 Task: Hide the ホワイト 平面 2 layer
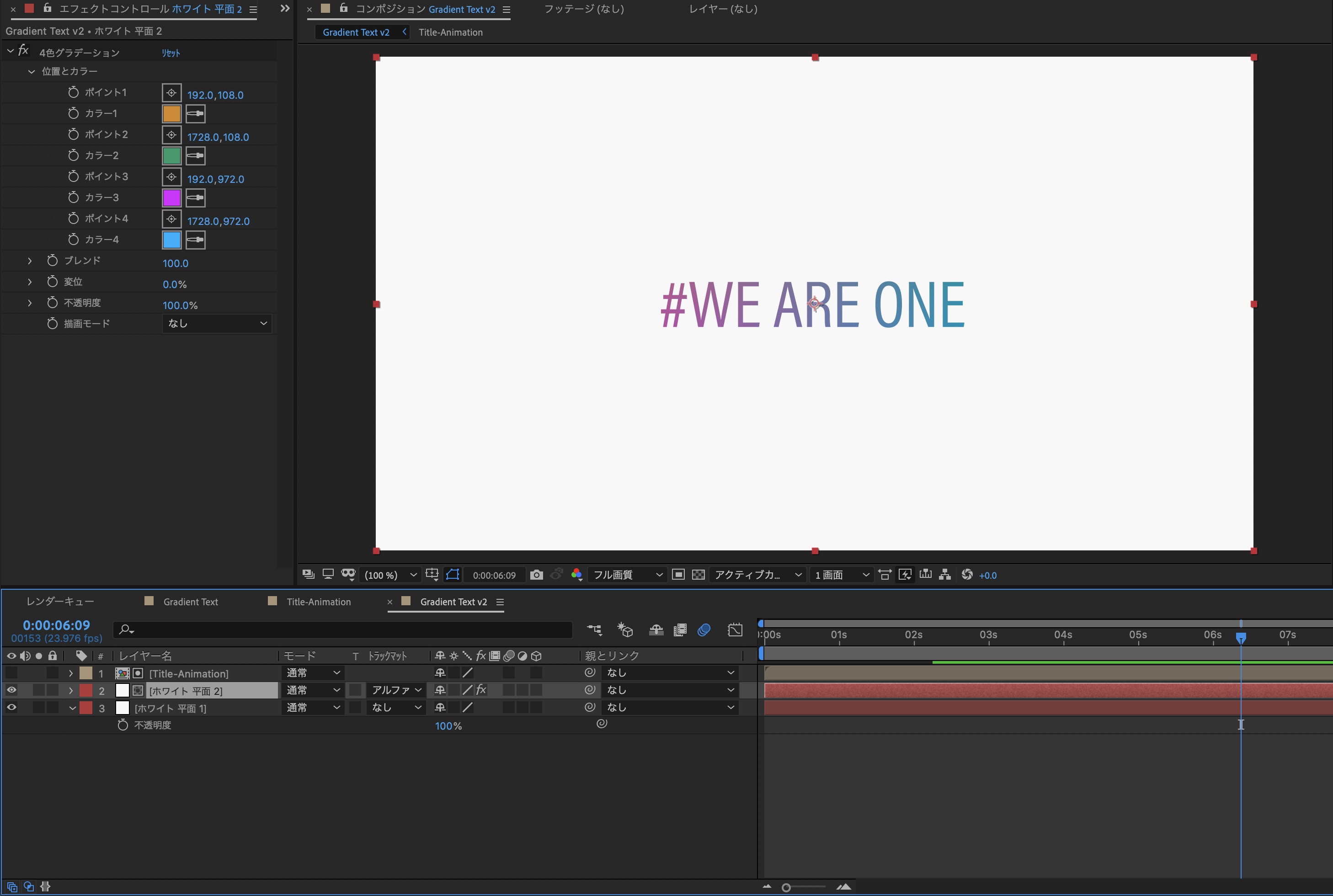tap(11, 690)
